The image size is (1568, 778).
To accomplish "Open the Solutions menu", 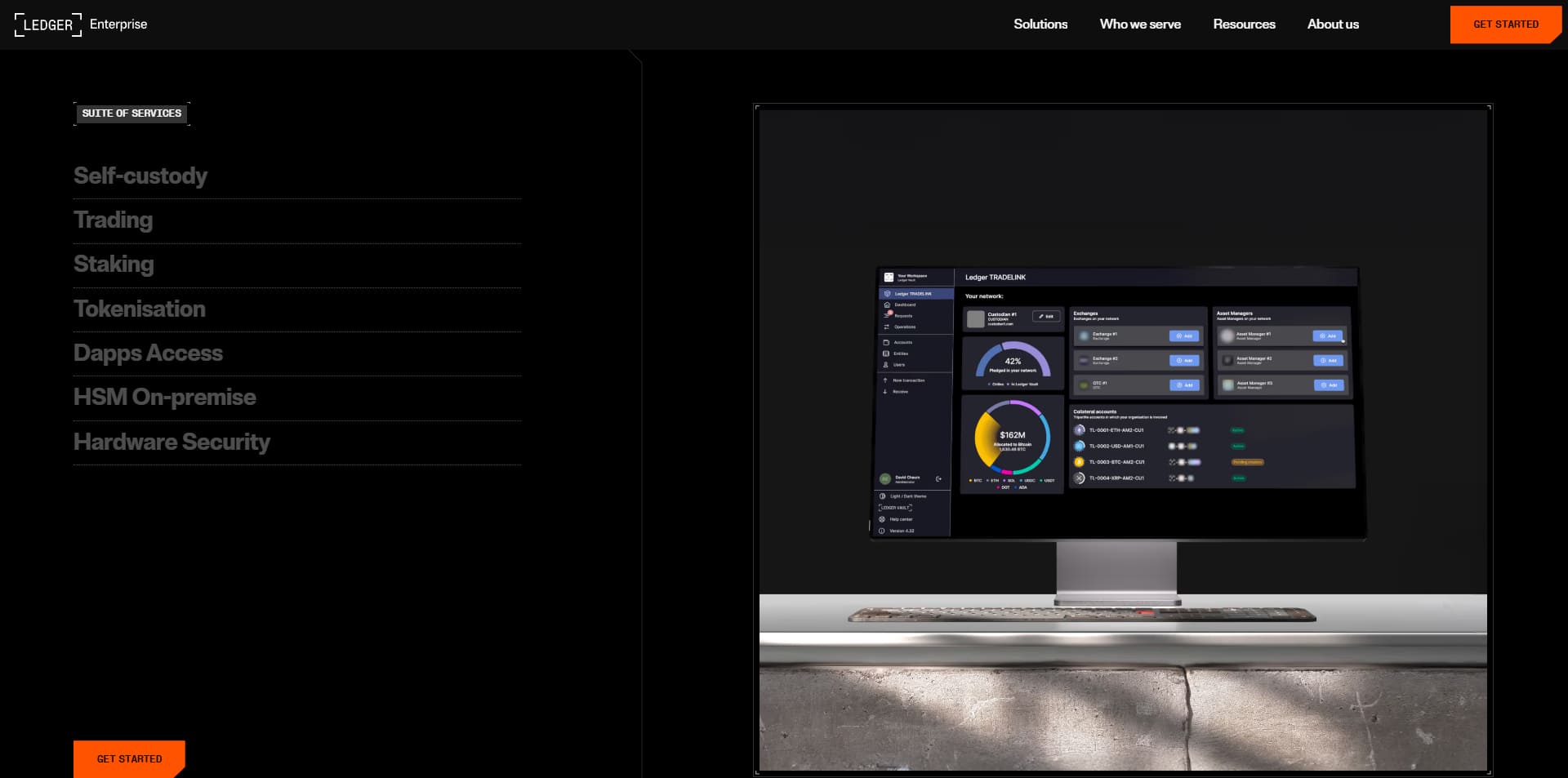I will [1040, 24].
